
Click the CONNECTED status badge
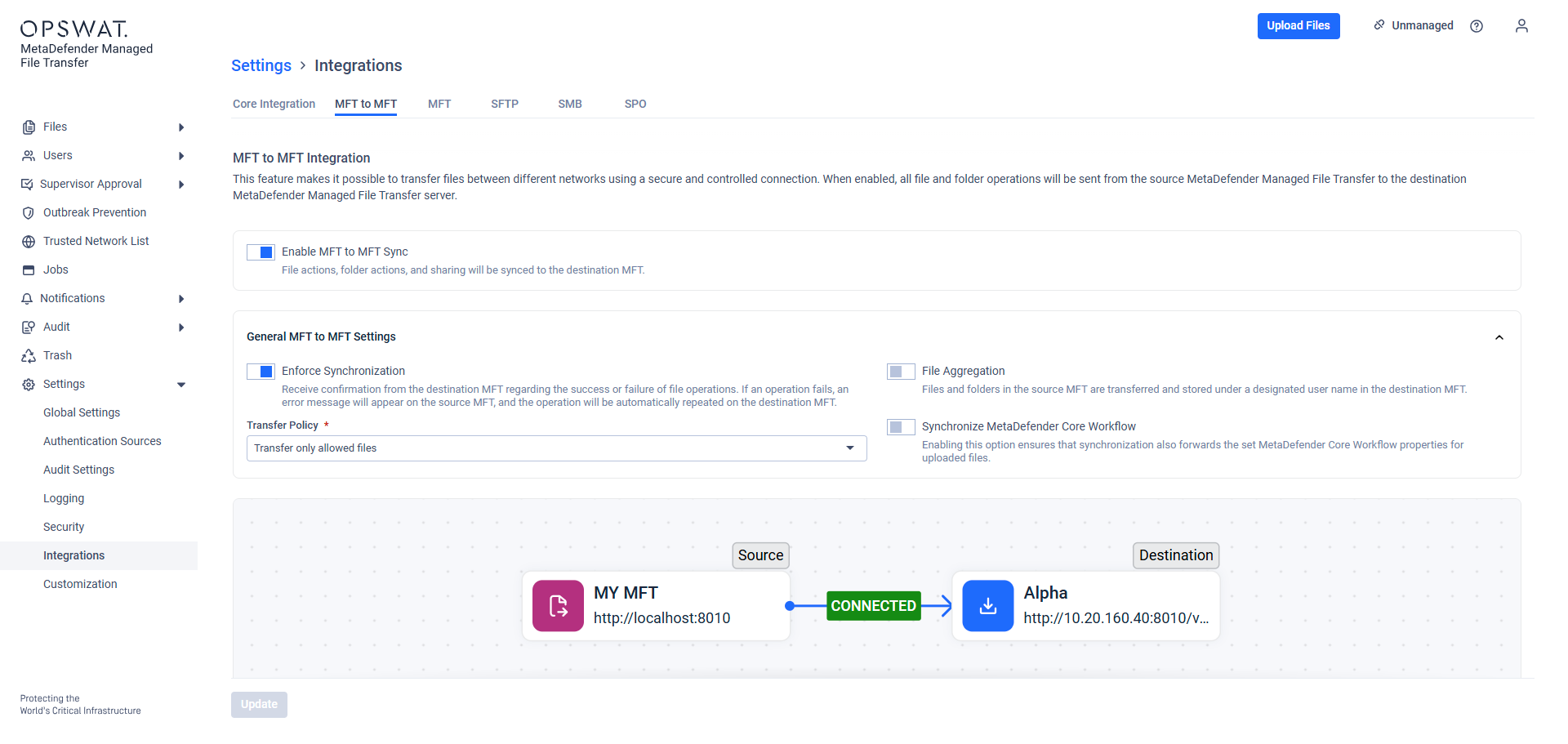[x=873, y=606]
